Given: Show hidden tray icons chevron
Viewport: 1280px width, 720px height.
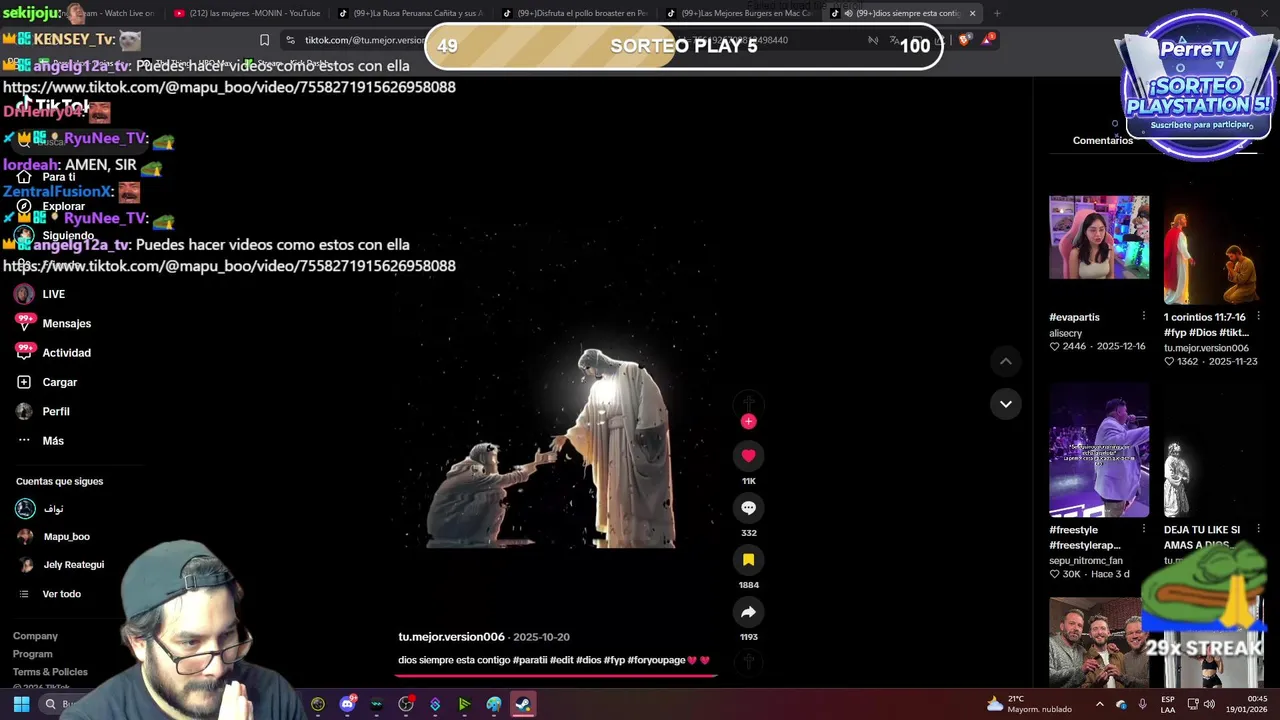Looking at the screenshot, I should [x=1099, y=704].
